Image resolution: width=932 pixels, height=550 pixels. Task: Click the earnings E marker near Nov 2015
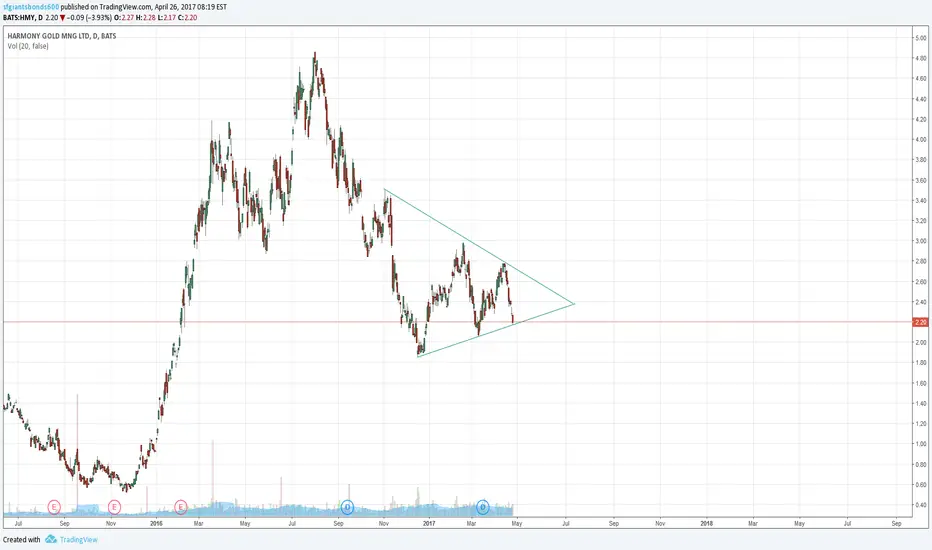point(114,507)
